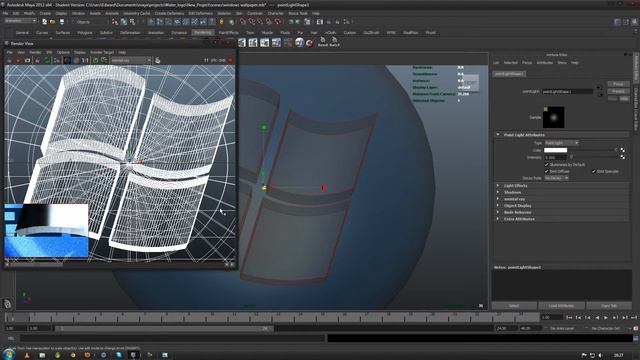Click the Copy Tab button
The image size is (640, 360).
tap(609, 306)
